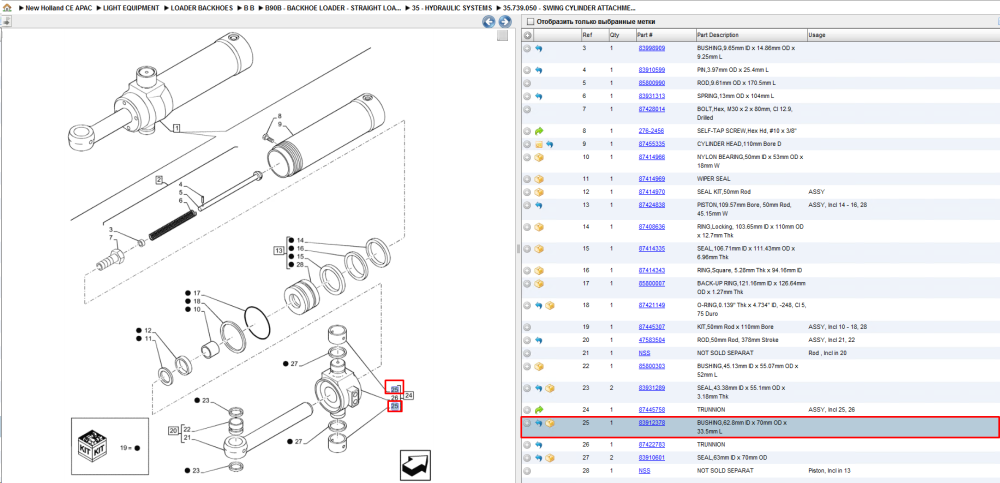1000x483 pixels.
Task: Click the KIT boxes image in the diagram
Action: 93,444
